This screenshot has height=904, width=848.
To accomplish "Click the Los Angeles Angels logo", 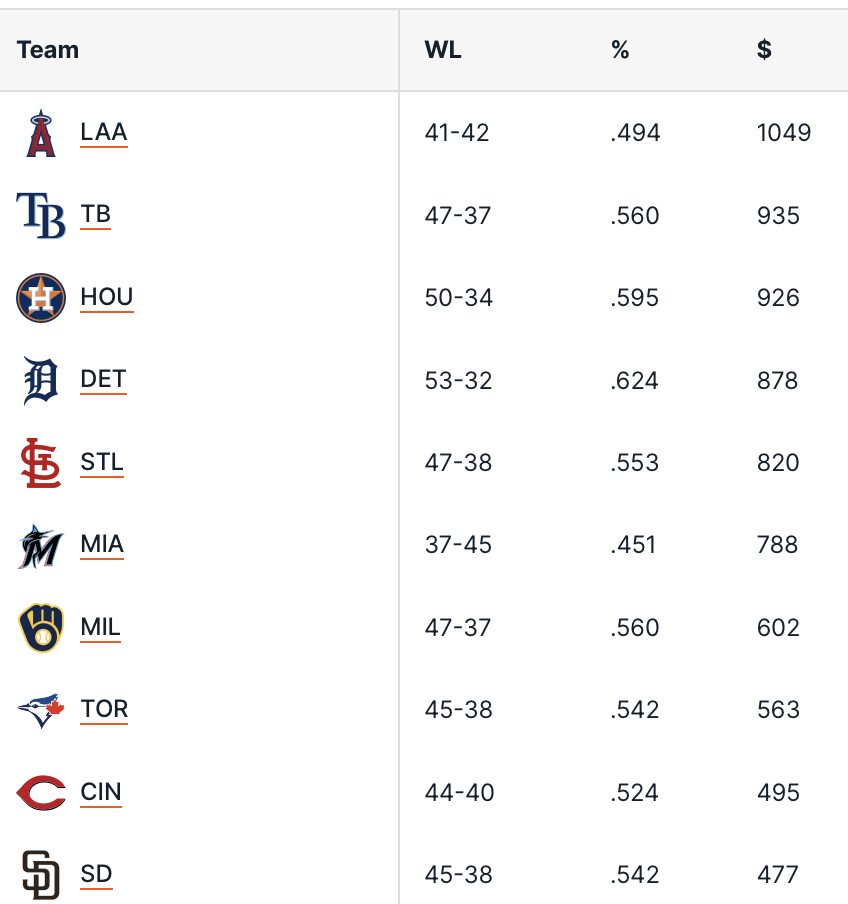I will (41, 133).
